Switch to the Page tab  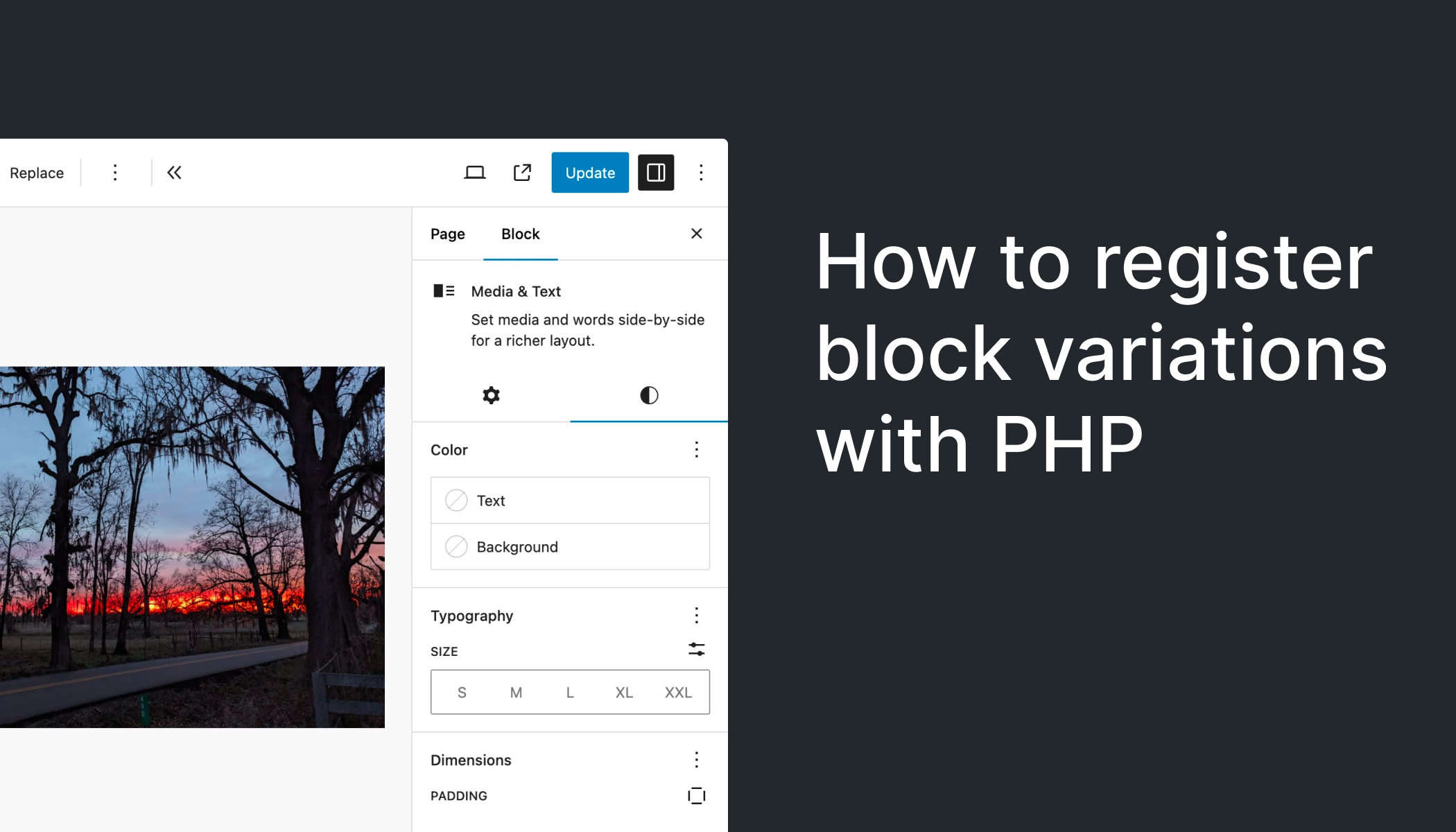click(x=447, y=234)
